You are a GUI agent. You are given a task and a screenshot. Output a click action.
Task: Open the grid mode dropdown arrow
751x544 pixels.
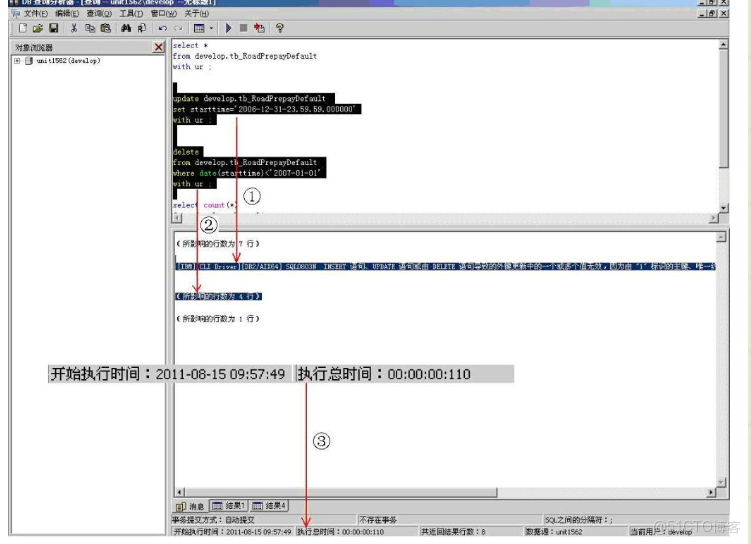coord(211,28)
